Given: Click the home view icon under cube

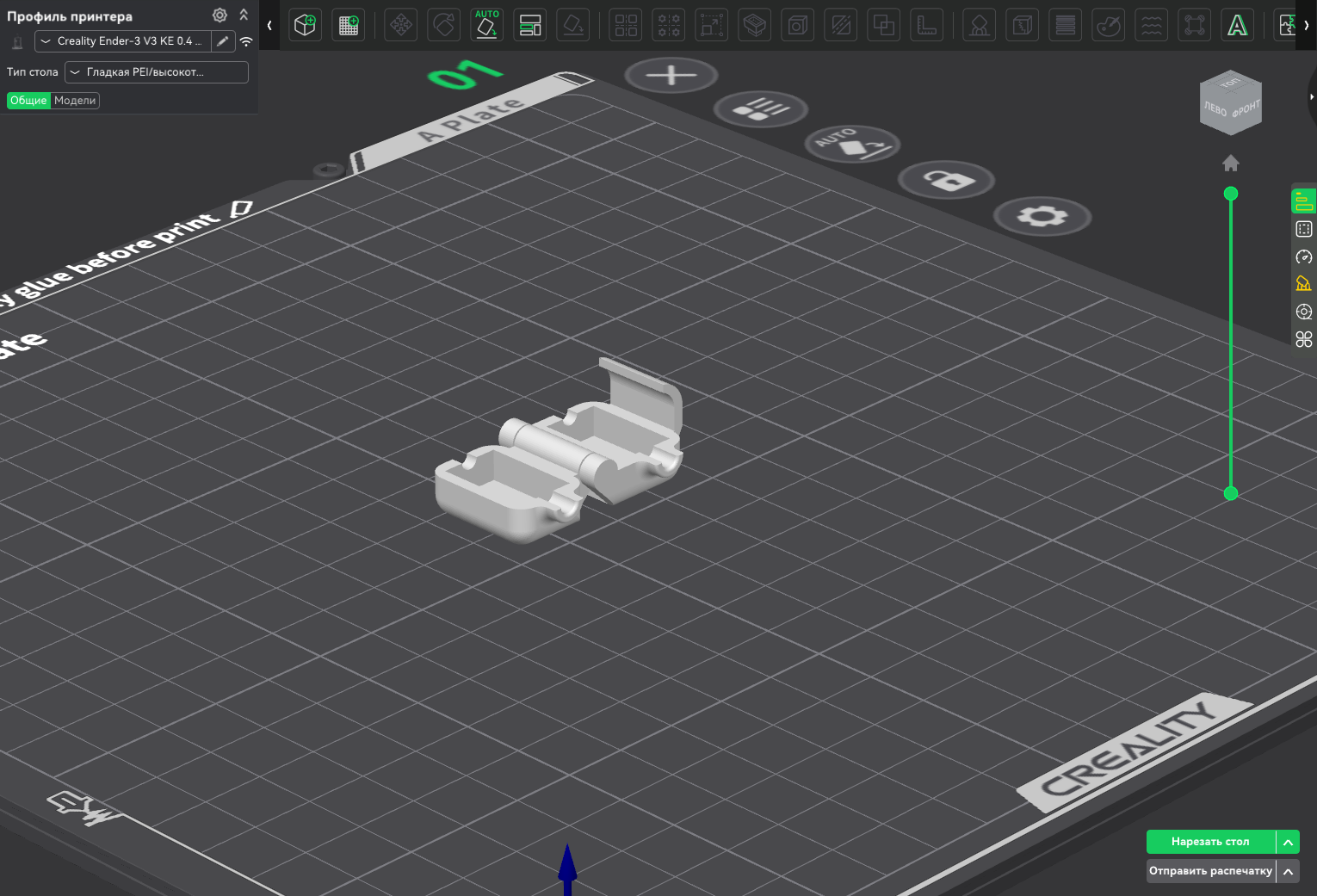Looking at the screenshot, I should pyautogui.click(x=1230, y=163).
